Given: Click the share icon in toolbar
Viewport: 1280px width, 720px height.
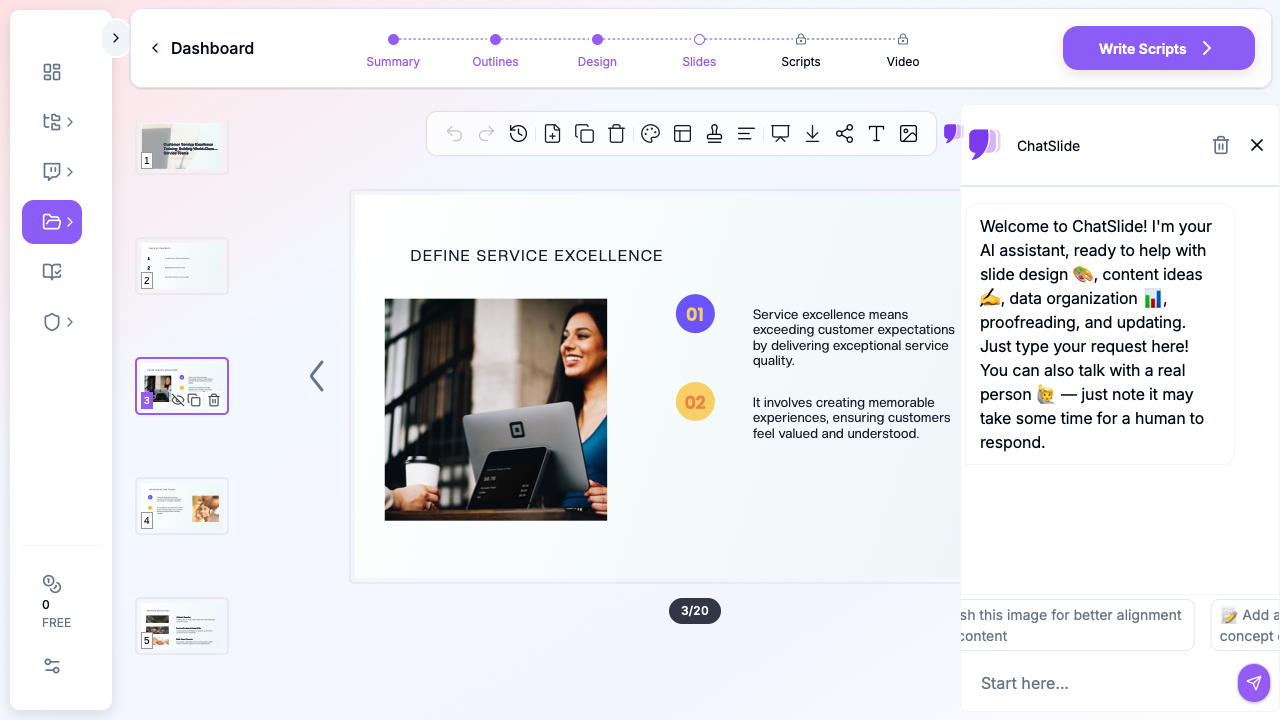Looking at the screenshot, I should point(844,134).
